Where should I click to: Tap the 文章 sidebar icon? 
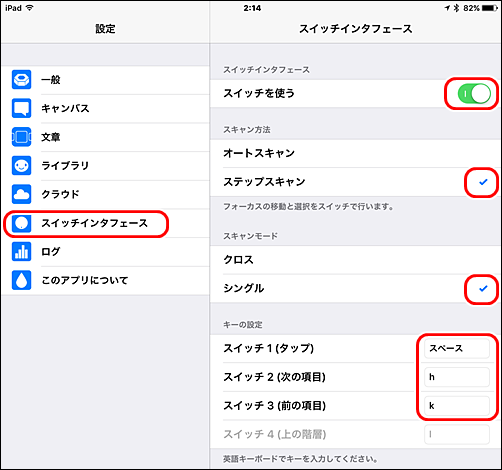21,137
